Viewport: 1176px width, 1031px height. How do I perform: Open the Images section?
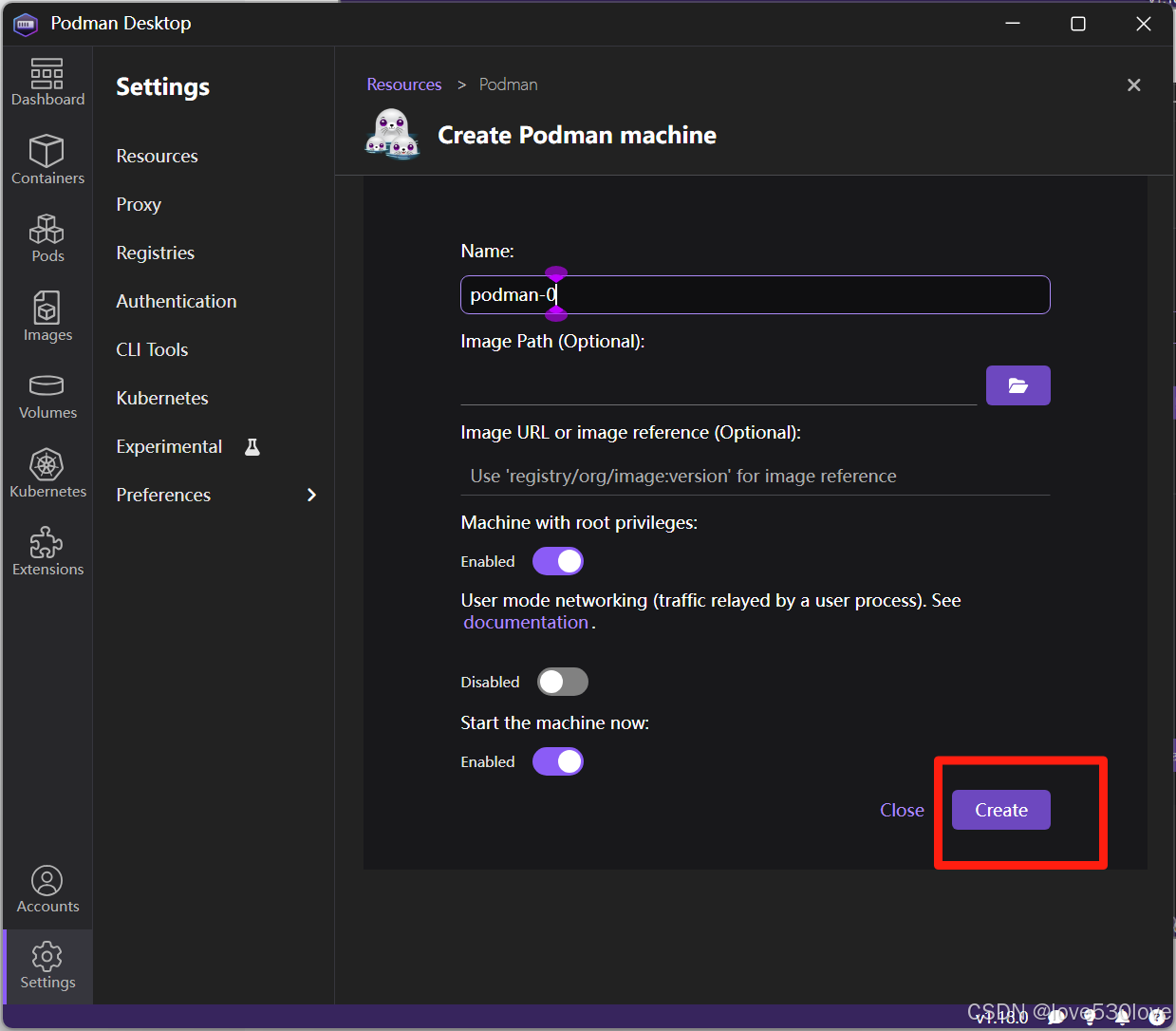pos(47,316)
